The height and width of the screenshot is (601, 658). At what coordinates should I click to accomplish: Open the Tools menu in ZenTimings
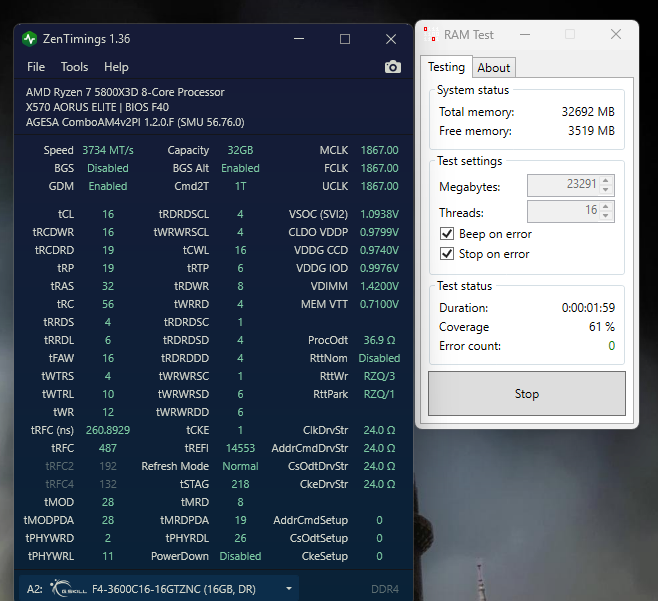pyautogui.click(x=74, y=67)
